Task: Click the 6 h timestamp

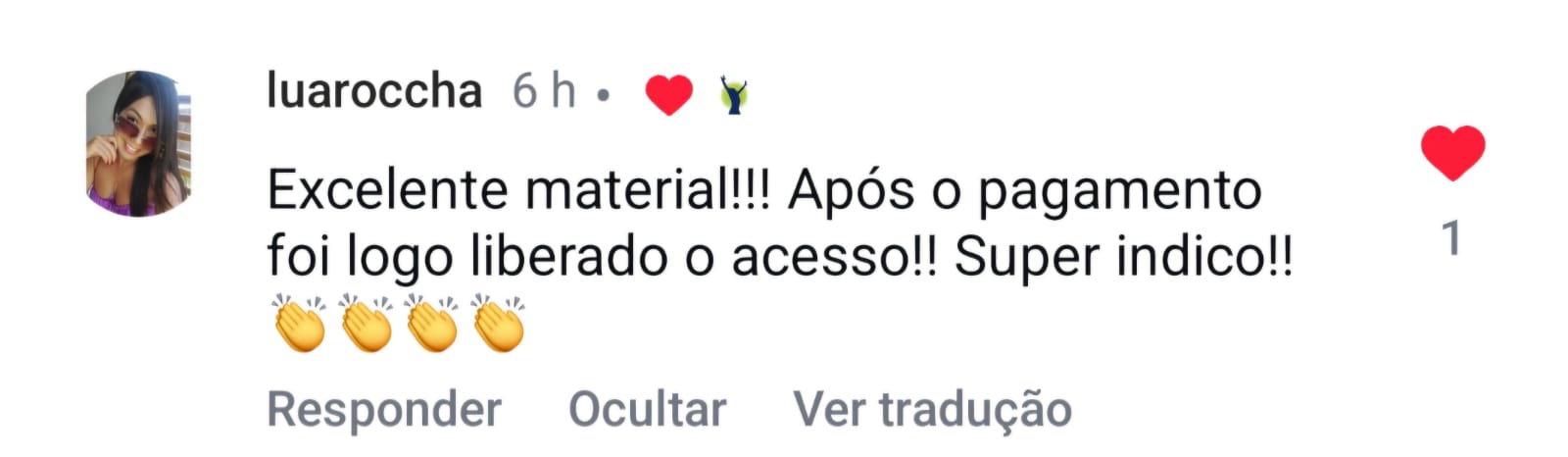Action: 544,91
